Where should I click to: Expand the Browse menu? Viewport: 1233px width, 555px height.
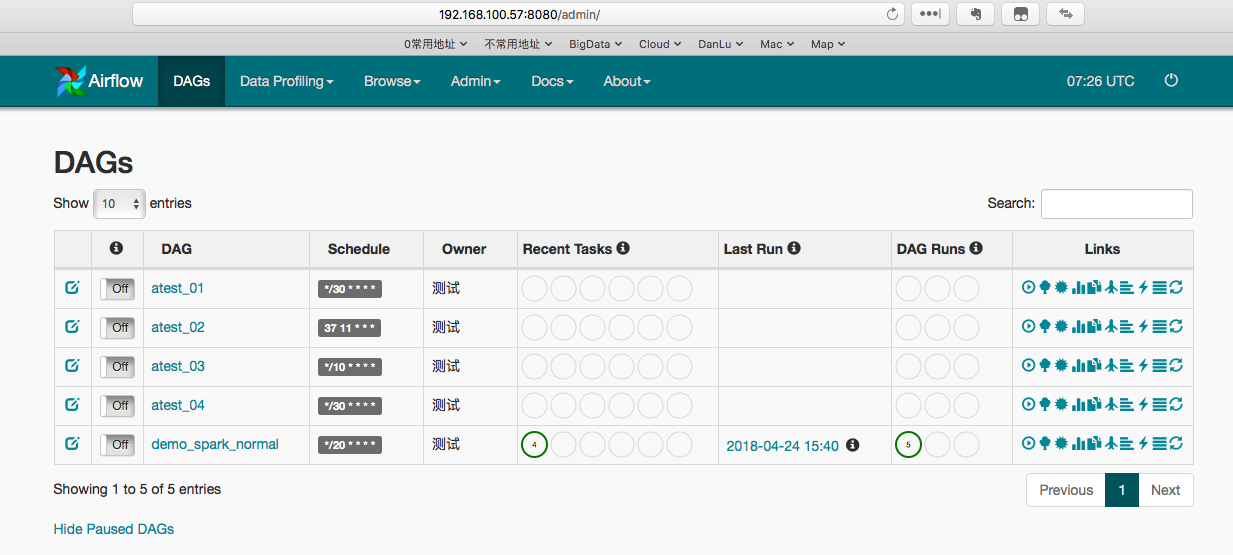pyautogui.click(x=392, y=81)
